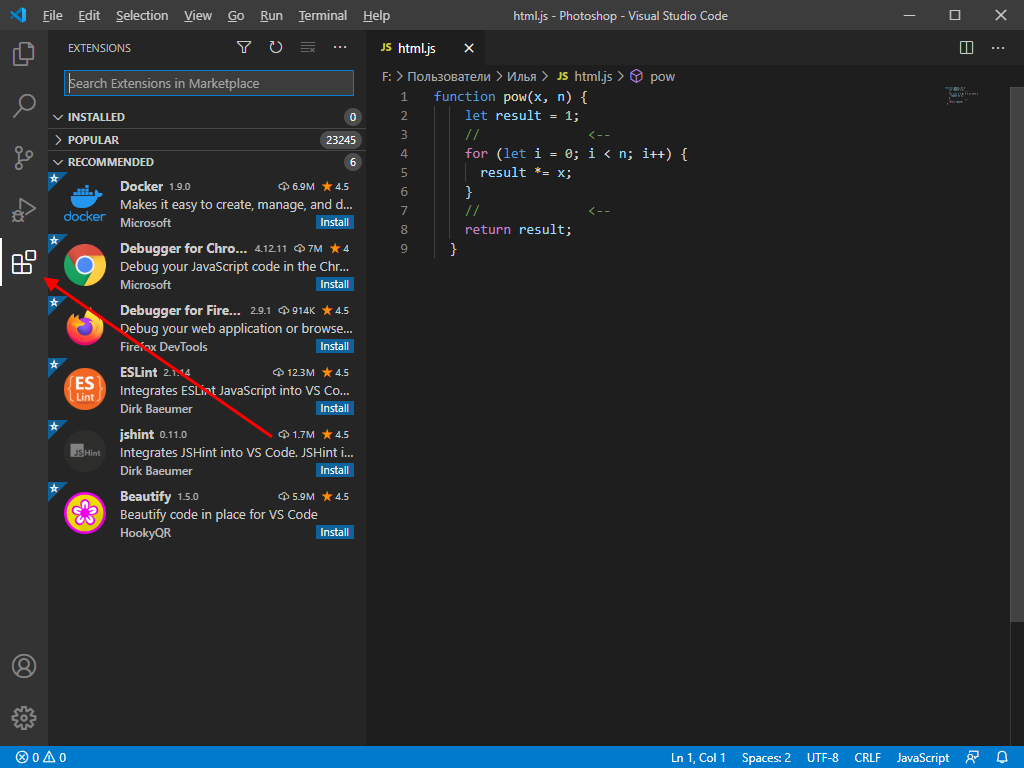Open the Search view icon
Screen dimensions: 1024x768
[23, 106]
